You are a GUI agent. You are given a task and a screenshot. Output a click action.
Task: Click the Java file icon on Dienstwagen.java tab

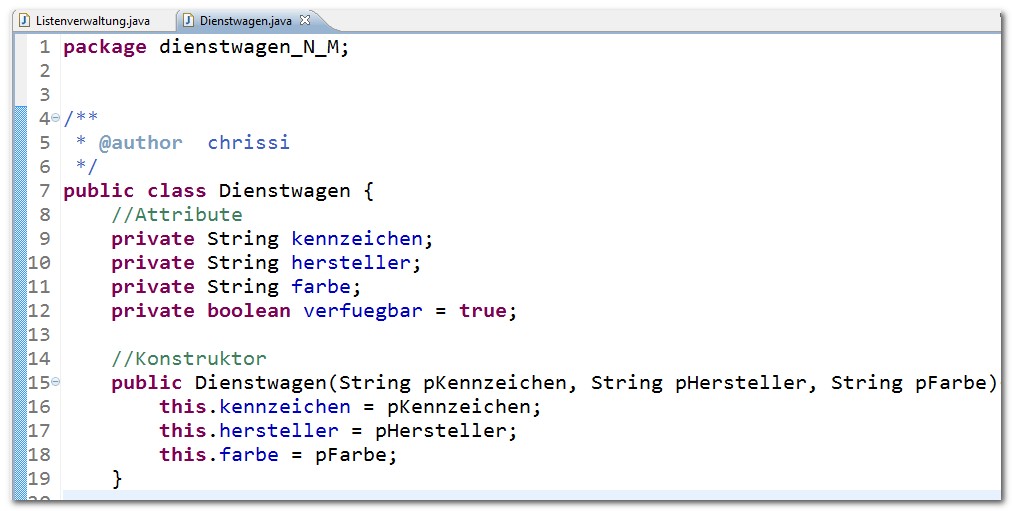coord(188,21)
